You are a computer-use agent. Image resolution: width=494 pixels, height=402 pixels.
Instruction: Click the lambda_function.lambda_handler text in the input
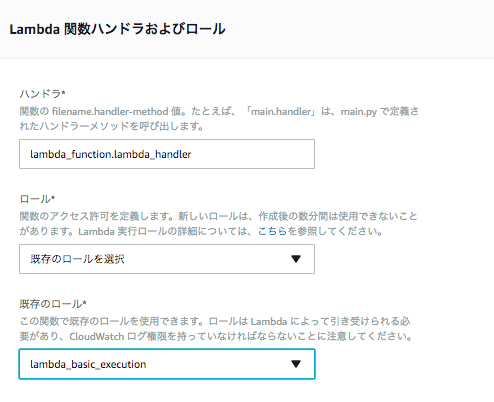[x=110, y=154]
